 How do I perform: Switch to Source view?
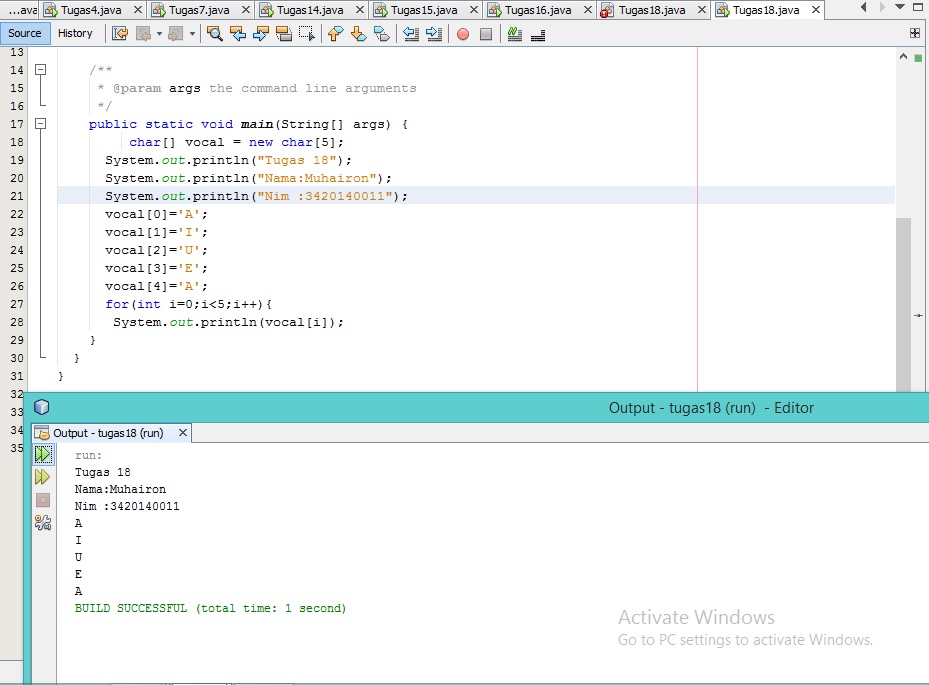click(x=25, y=33)
